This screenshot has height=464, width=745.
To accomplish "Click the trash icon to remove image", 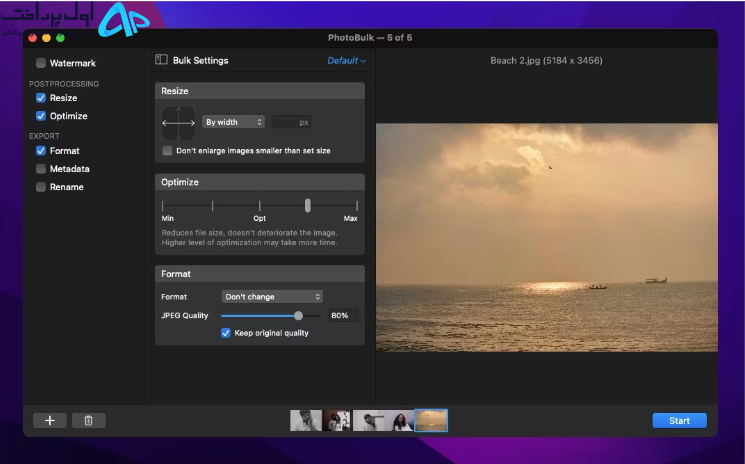I will (x=88, y=420).
